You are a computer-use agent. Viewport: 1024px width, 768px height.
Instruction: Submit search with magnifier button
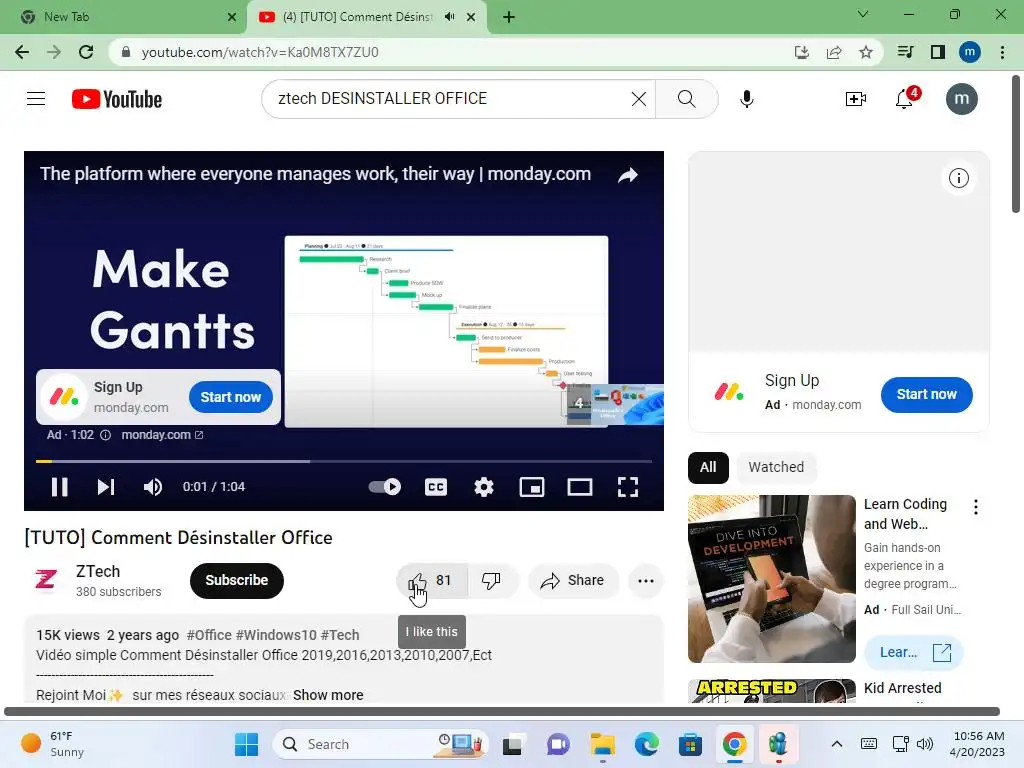pos(686,99)
